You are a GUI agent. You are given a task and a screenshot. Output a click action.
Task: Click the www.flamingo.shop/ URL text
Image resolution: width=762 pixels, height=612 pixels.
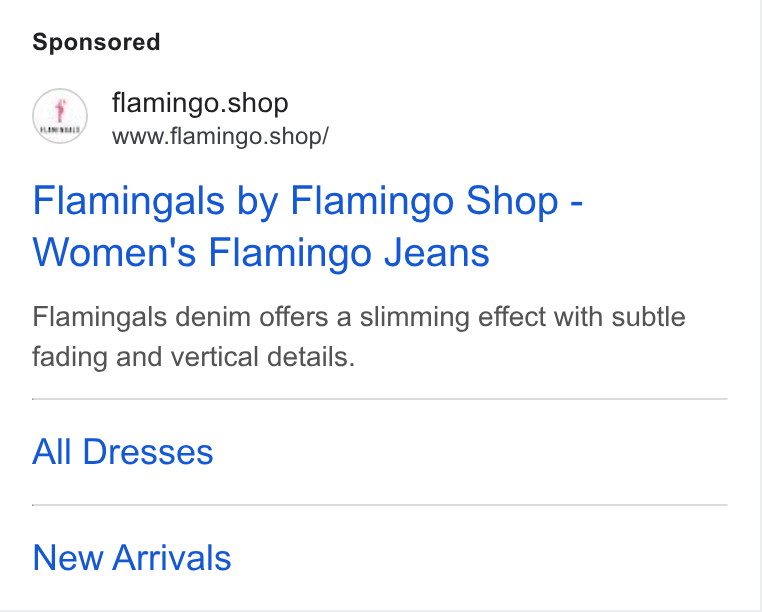click(220, 136)
